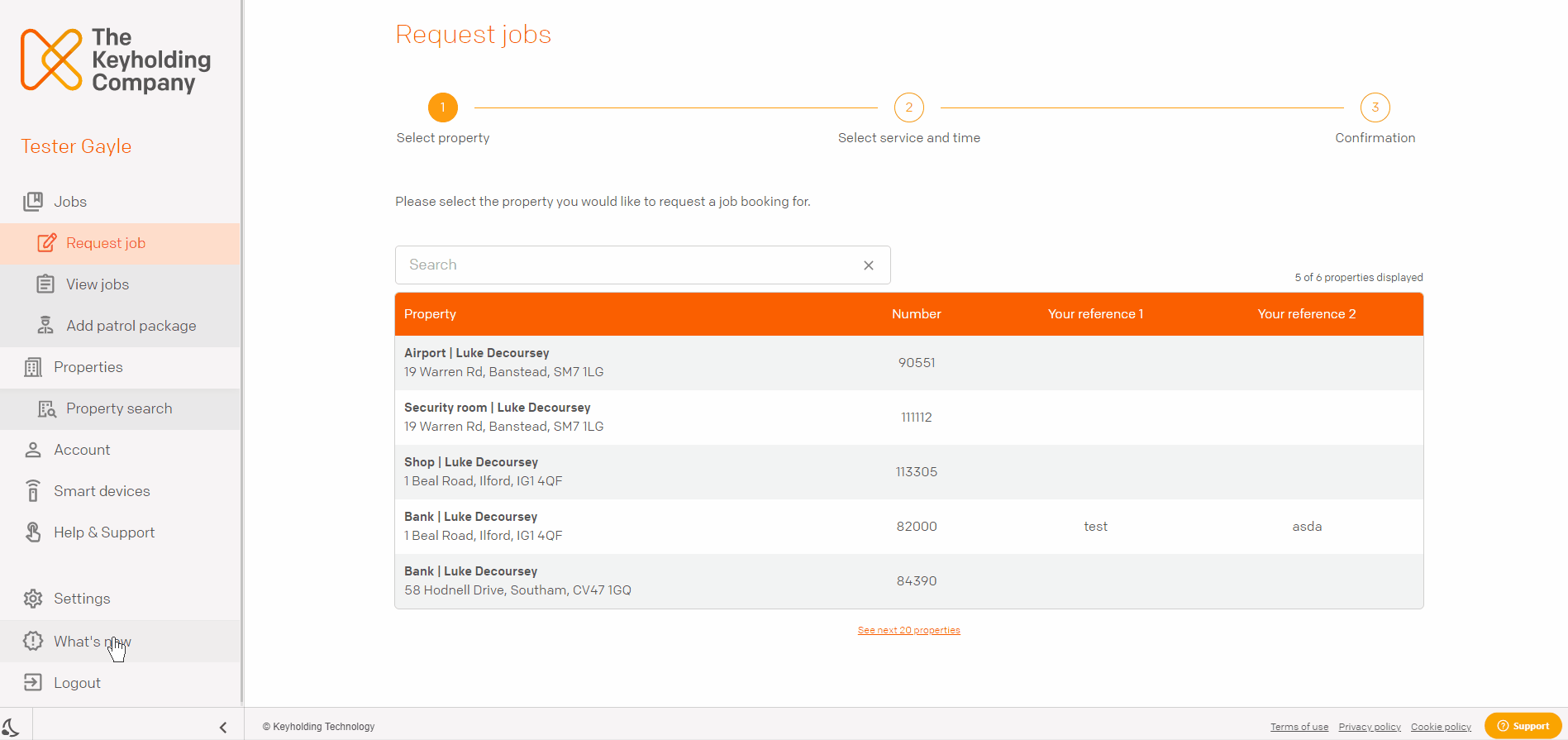This screenshot has height=740, width=1568.
Task: Toggle dark mode moon icon
Action: tap(11, 727)
